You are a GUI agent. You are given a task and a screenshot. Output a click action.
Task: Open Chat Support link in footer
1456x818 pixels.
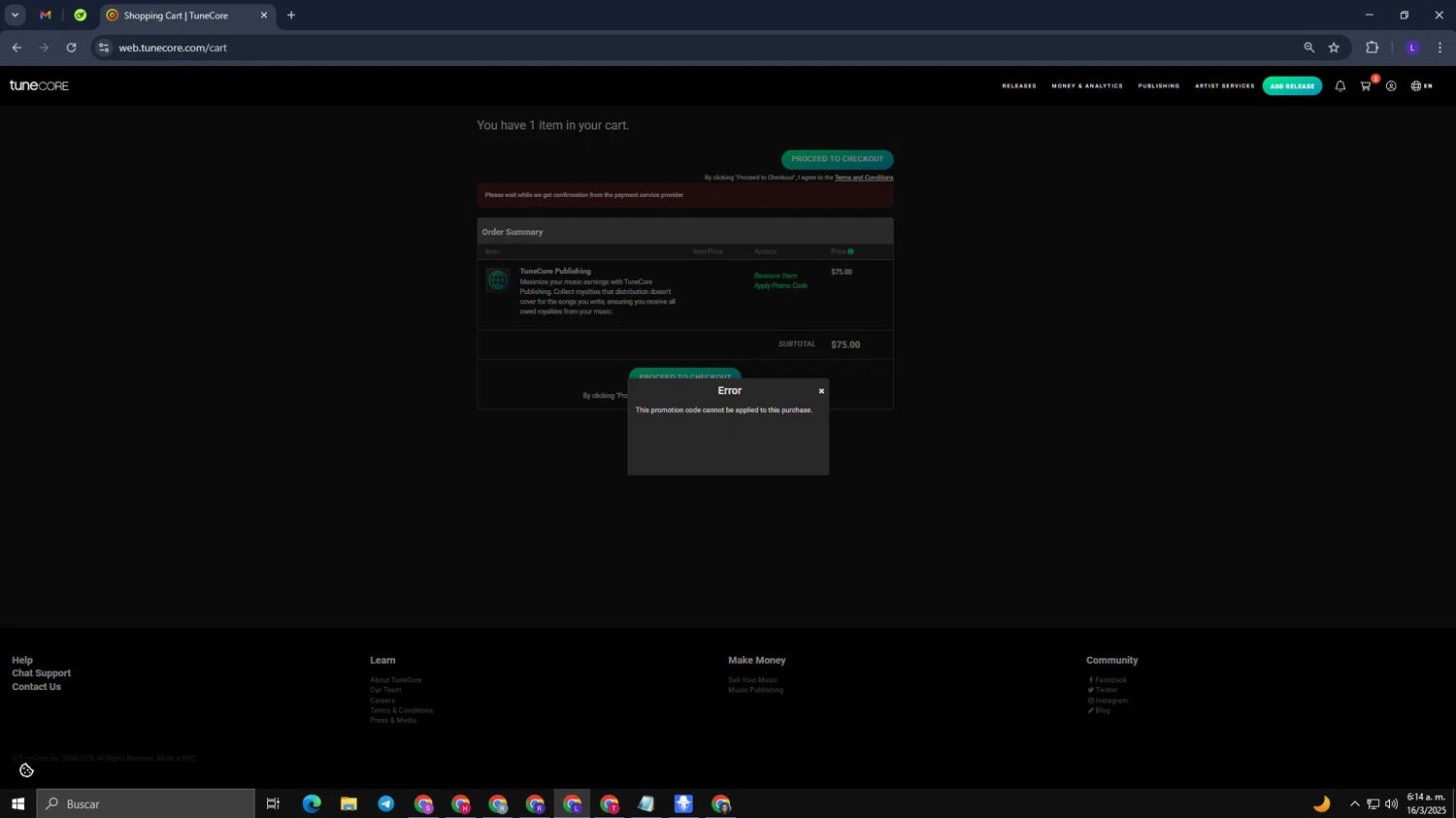[42, 673]
